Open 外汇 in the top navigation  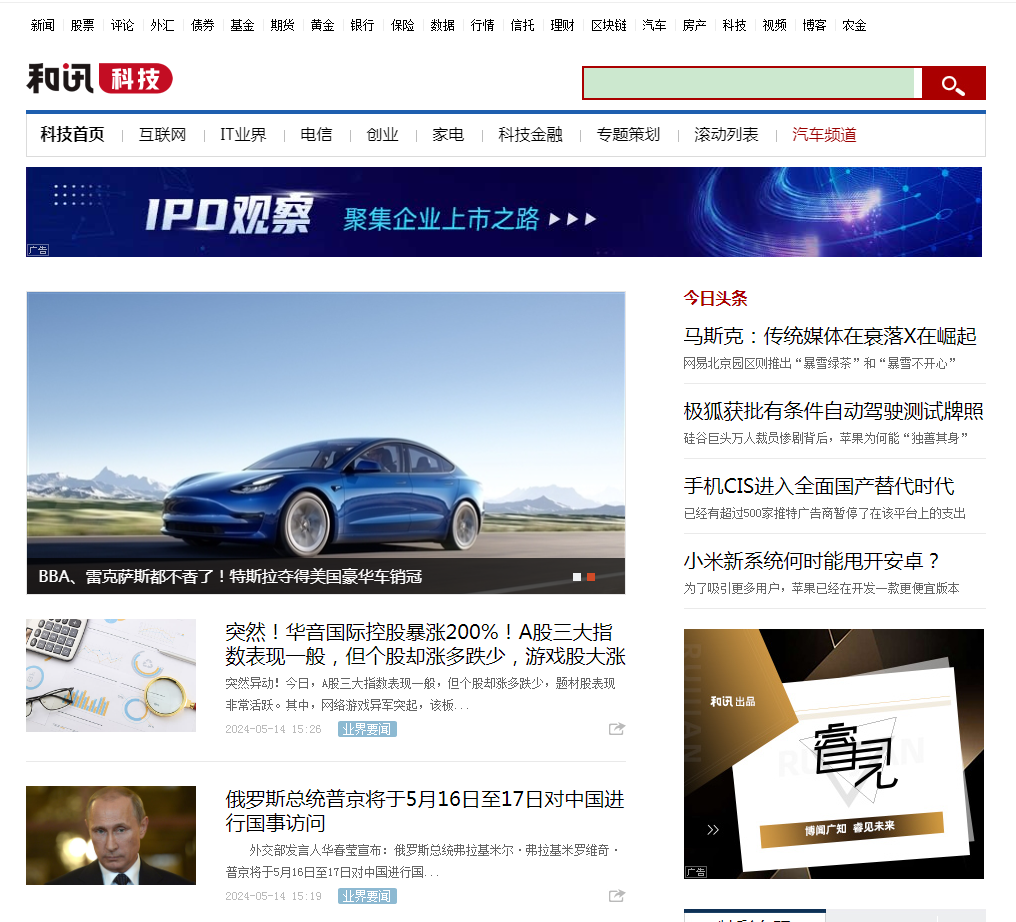(163, 25)
